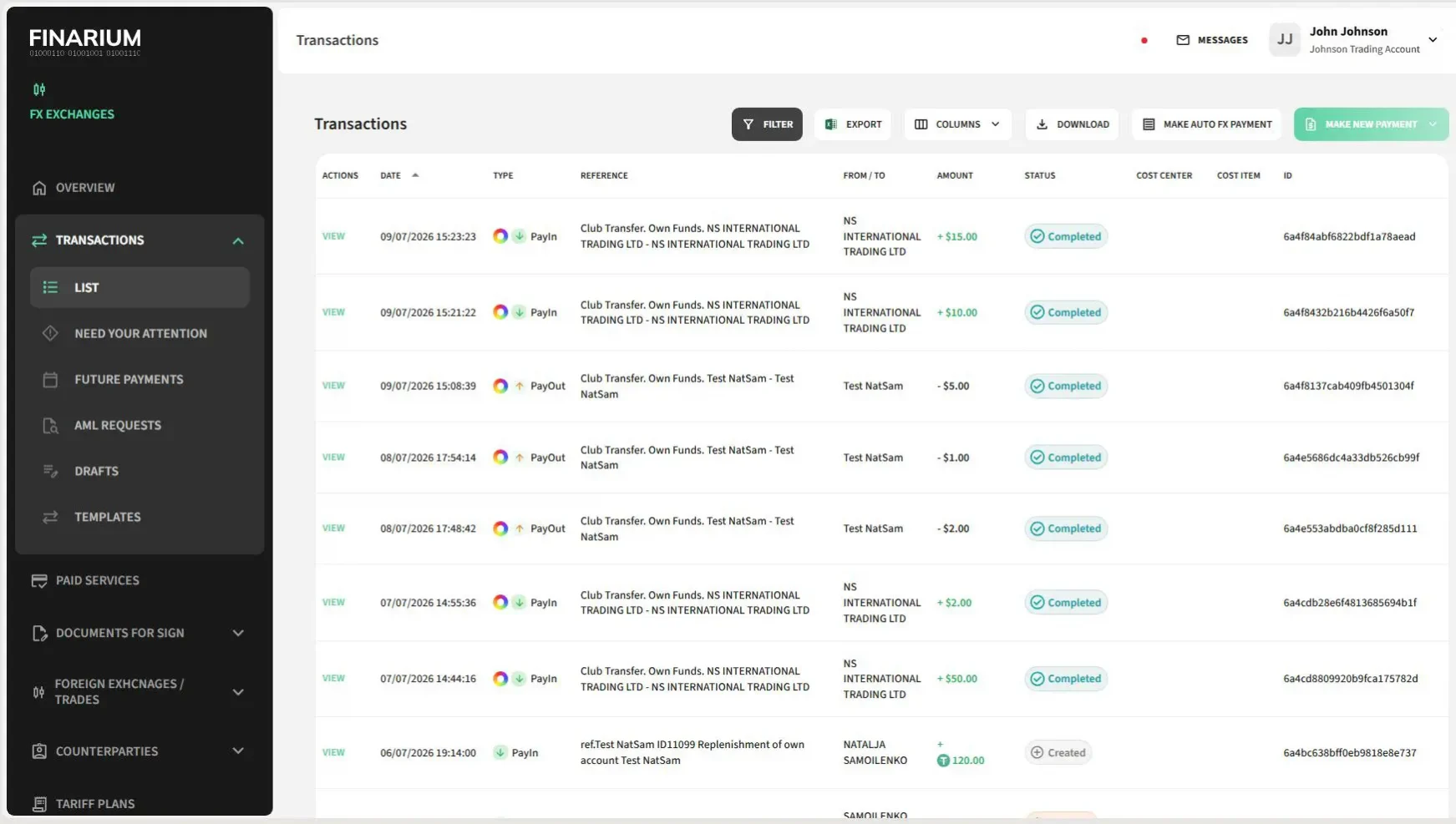Click the Tariff Plans icon

tap(39, 804)
